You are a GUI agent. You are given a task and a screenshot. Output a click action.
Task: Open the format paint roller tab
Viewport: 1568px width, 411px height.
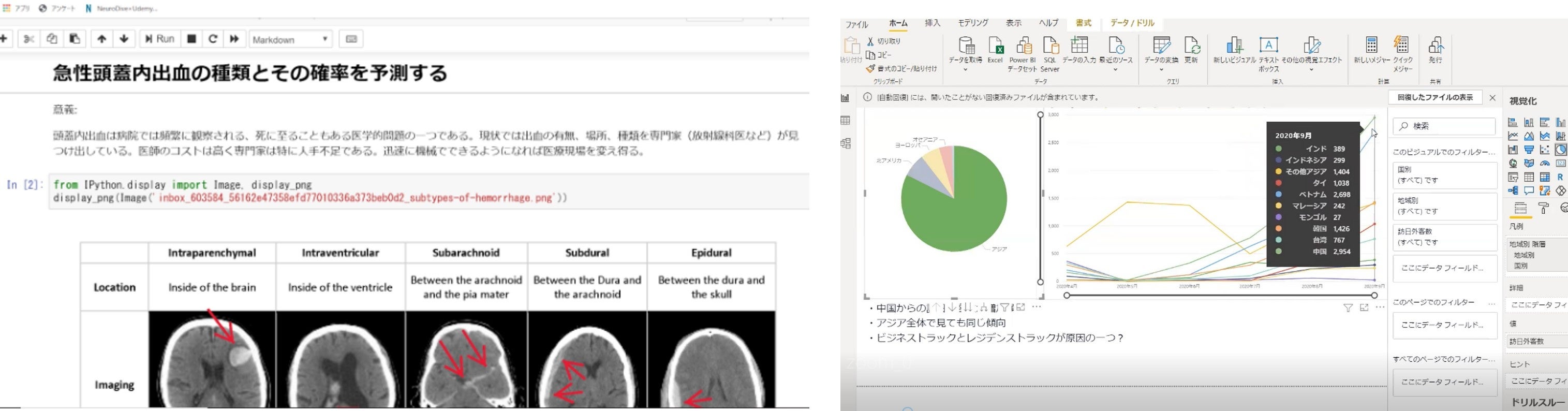1544,209
